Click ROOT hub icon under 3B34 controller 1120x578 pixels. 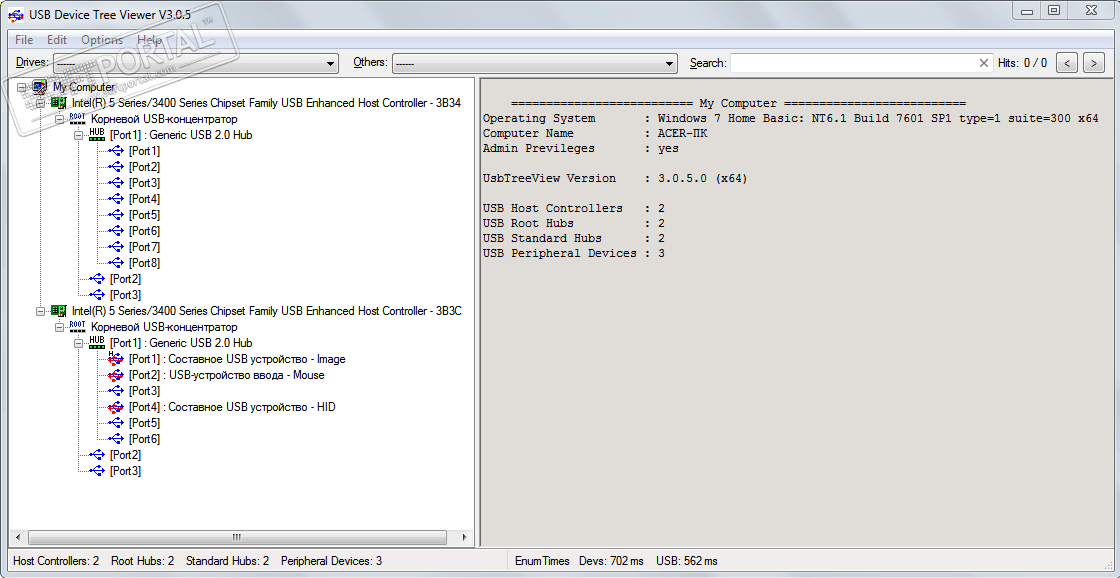click(x=79, y=119)
